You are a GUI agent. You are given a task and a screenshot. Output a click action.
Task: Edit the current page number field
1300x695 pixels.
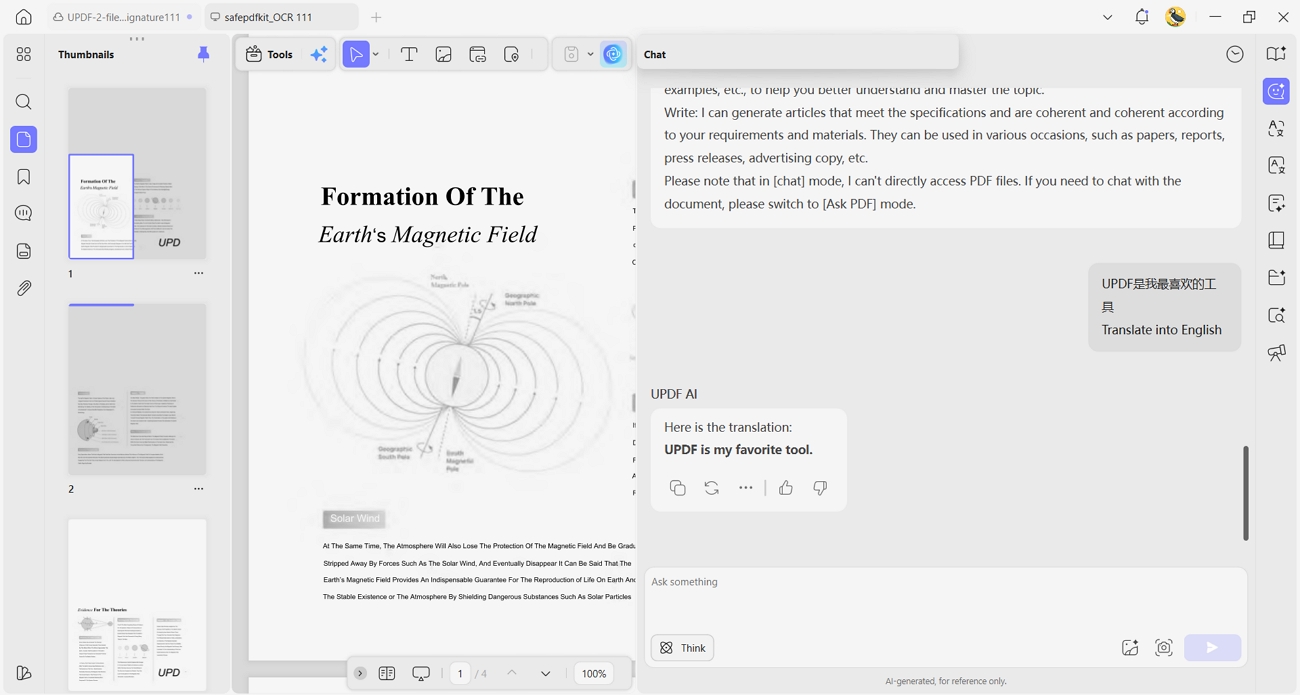(460, 673)
